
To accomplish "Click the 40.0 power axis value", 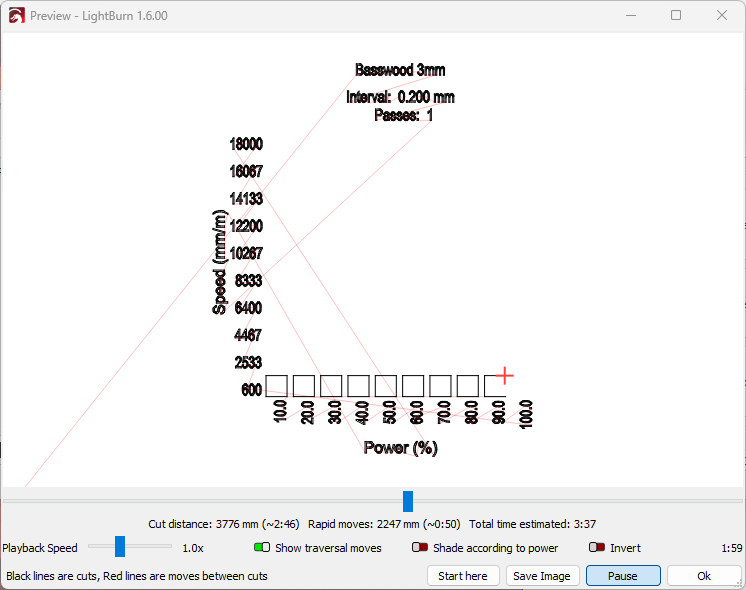I will point(363,411).
